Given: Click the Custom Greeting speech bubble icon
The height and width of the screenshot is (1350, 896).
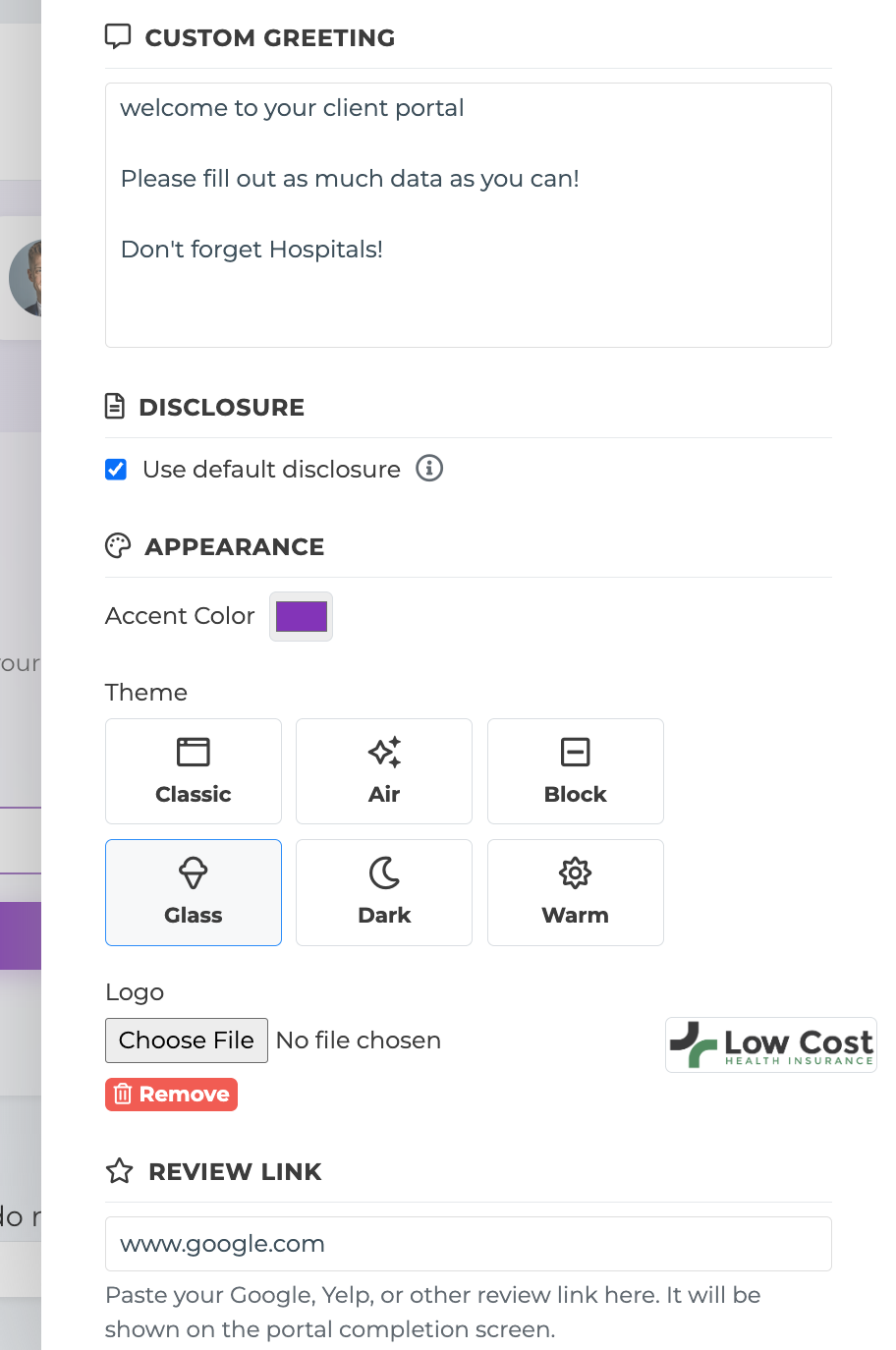Looking at the screenshot, I should [118, 37].
